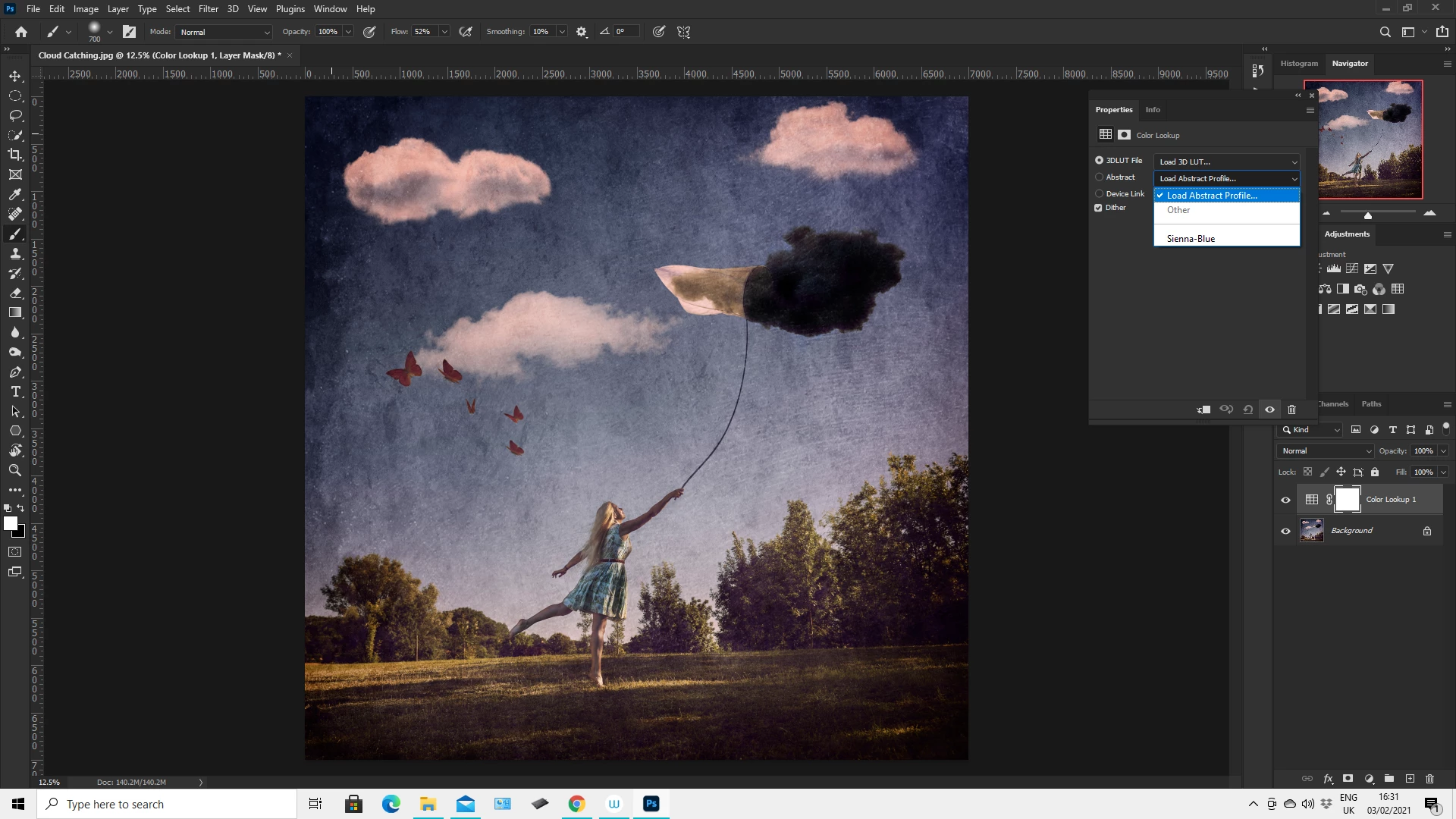Screen dimensions: 1456x819
Task: Open the Filter menu
Action: (x=208, y=9)
